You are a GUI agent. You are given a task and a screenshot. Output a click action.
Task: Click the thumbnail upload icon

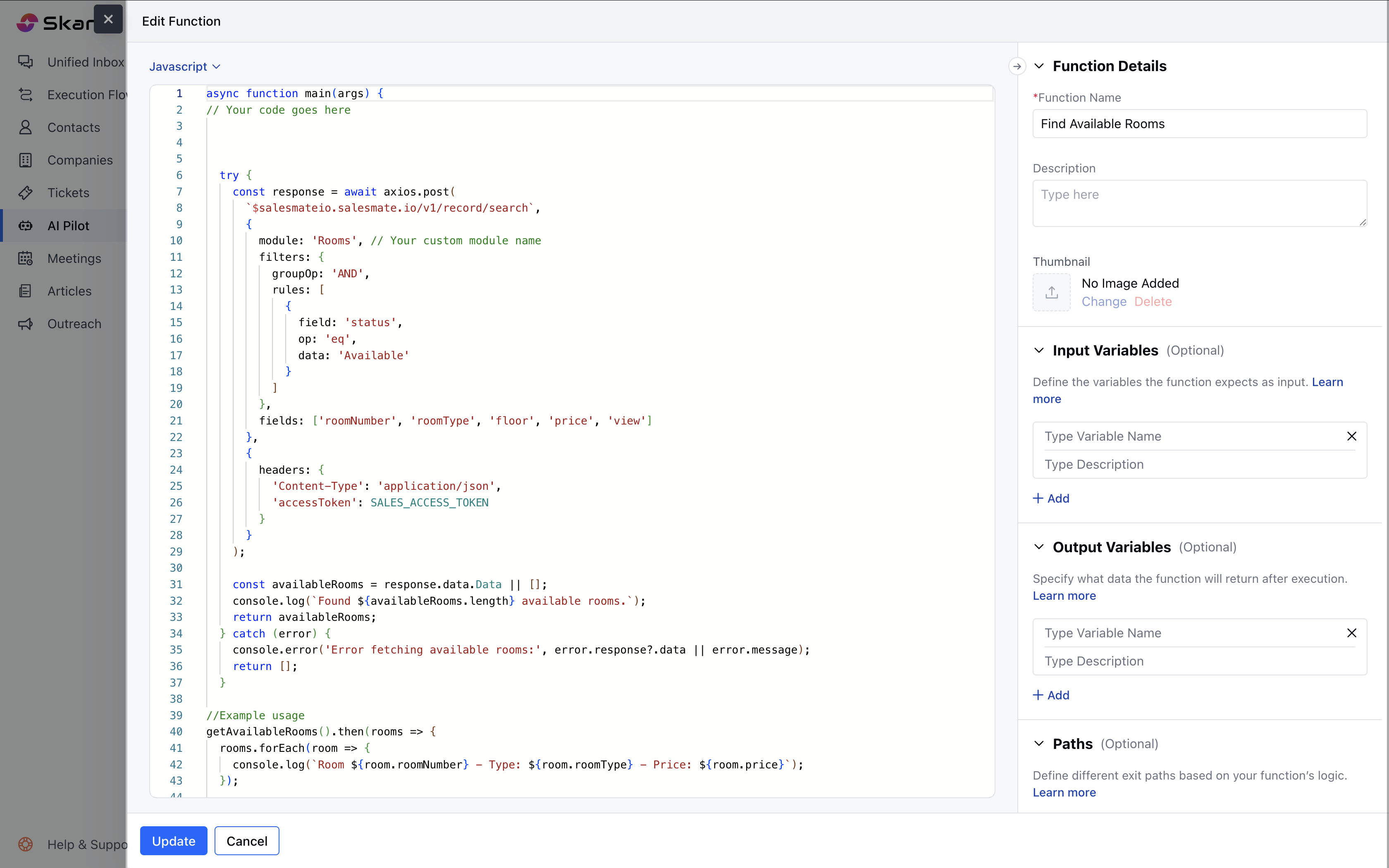1051,292
